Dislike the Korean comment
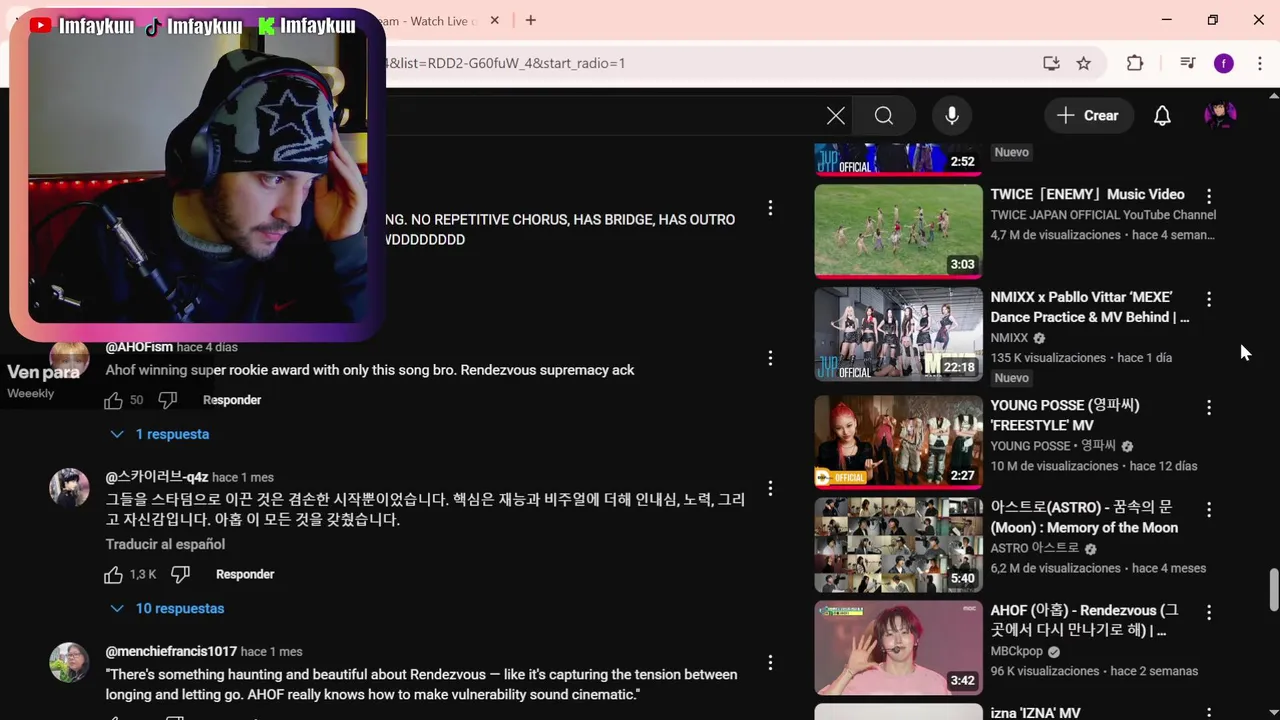 [180, 574]
